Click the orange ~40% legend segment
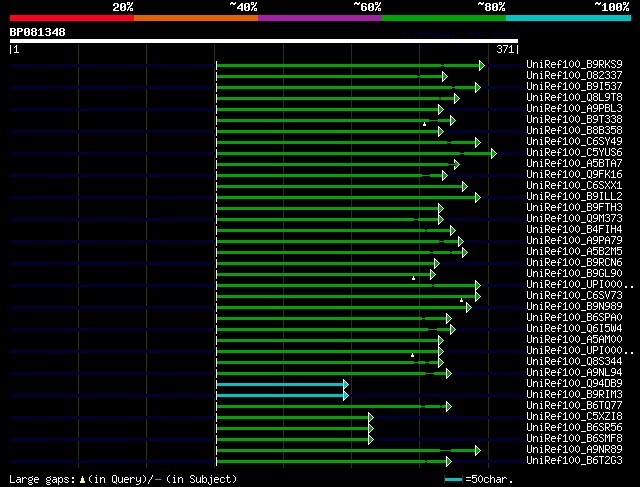640x487 pixels. pyautogui.click(x=196, y=18)
